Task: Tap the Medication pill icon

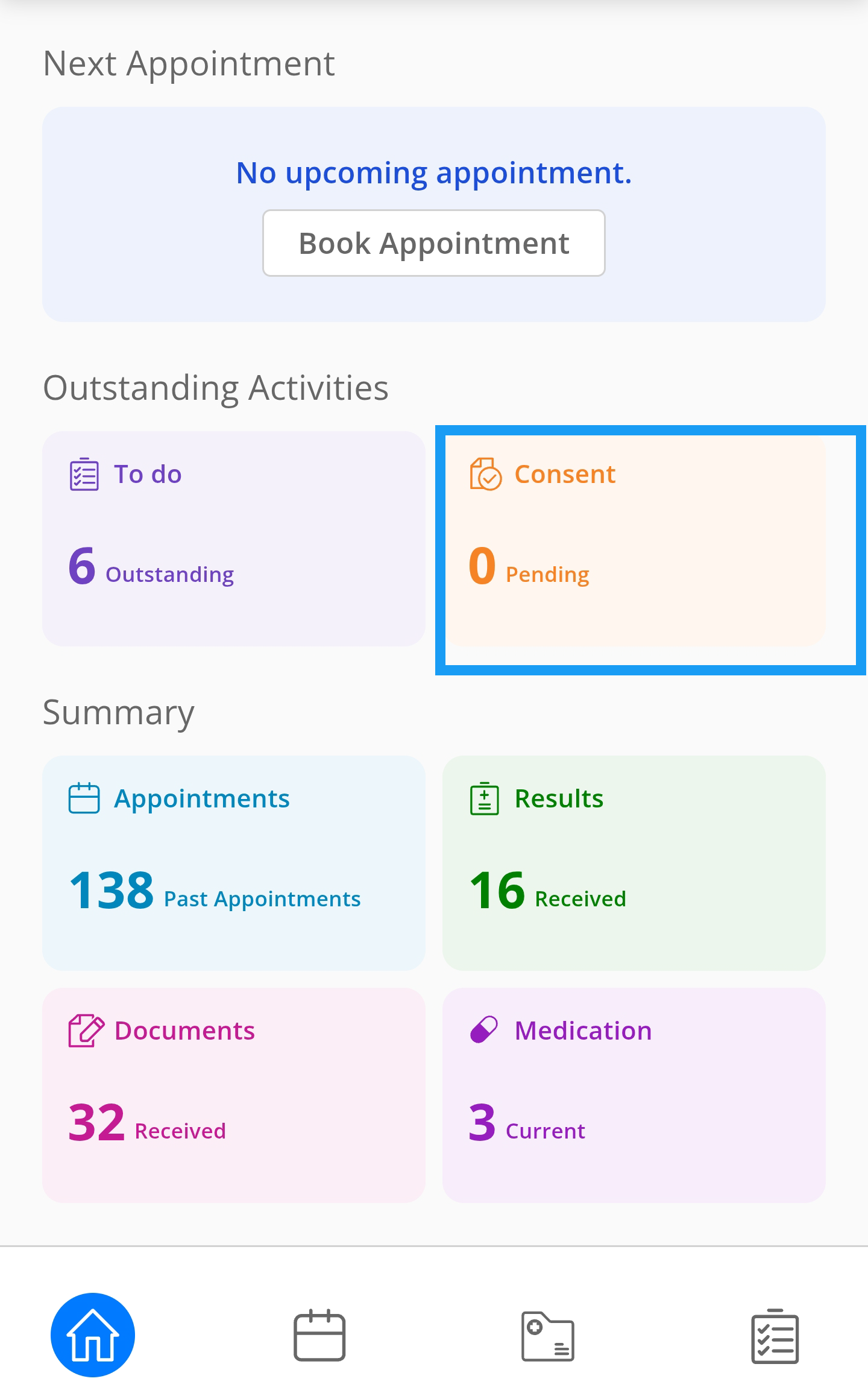Action: (x=484, y=1030)
